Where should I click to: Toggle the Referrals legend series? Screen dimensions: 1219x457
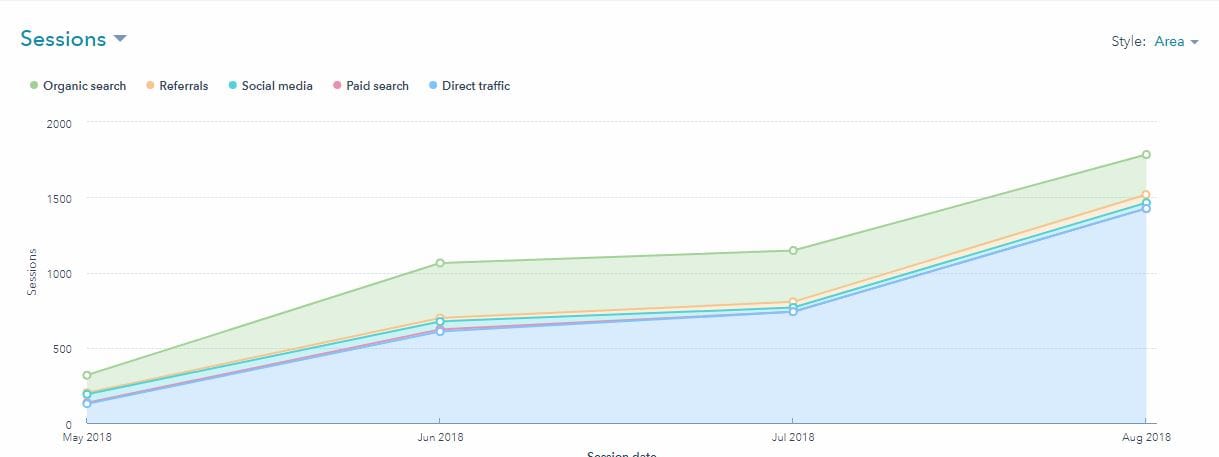(177, 86)
